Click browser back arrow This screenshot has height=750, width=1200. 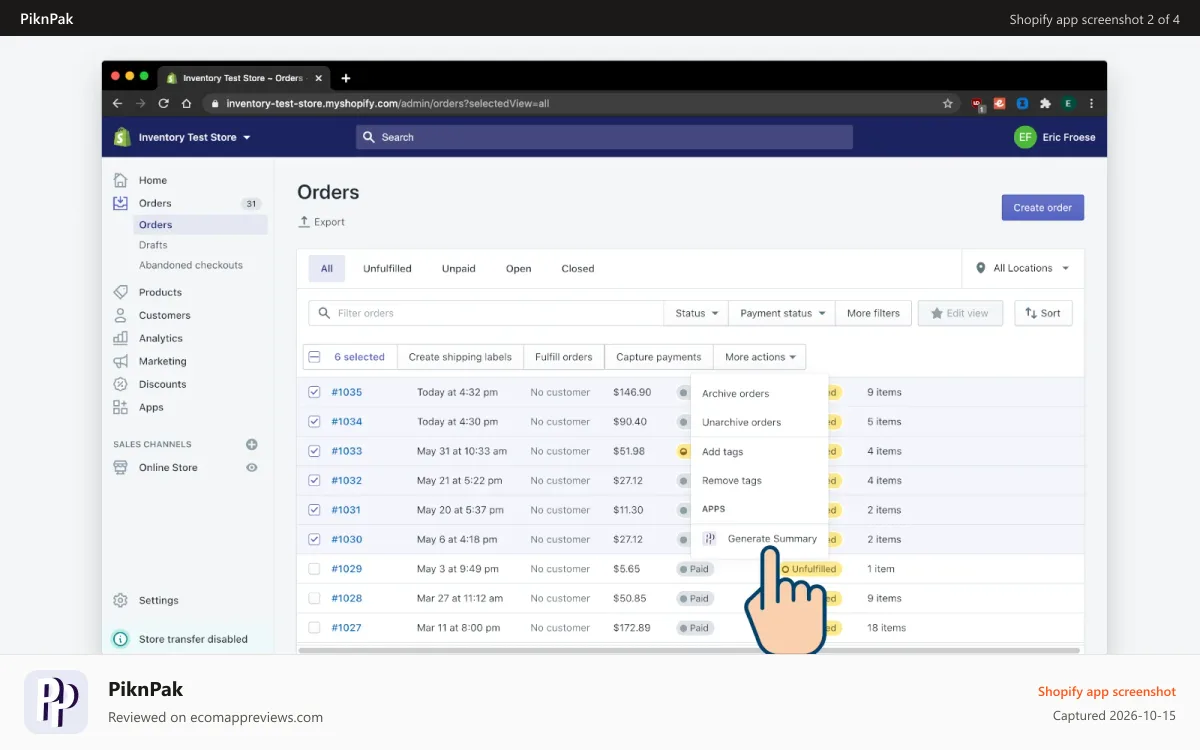[x=117, y=103]
